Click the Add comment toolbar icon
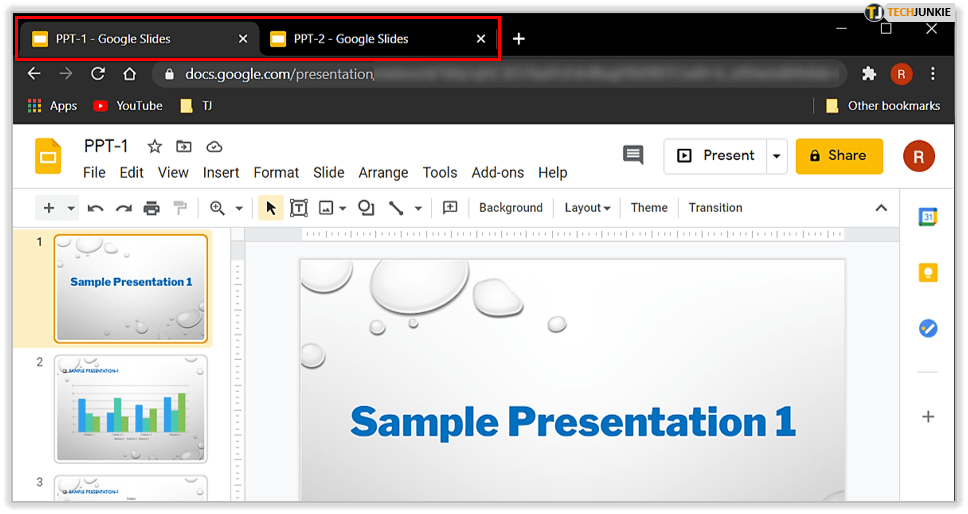This screenshot has width=968, height=514. 450,208
